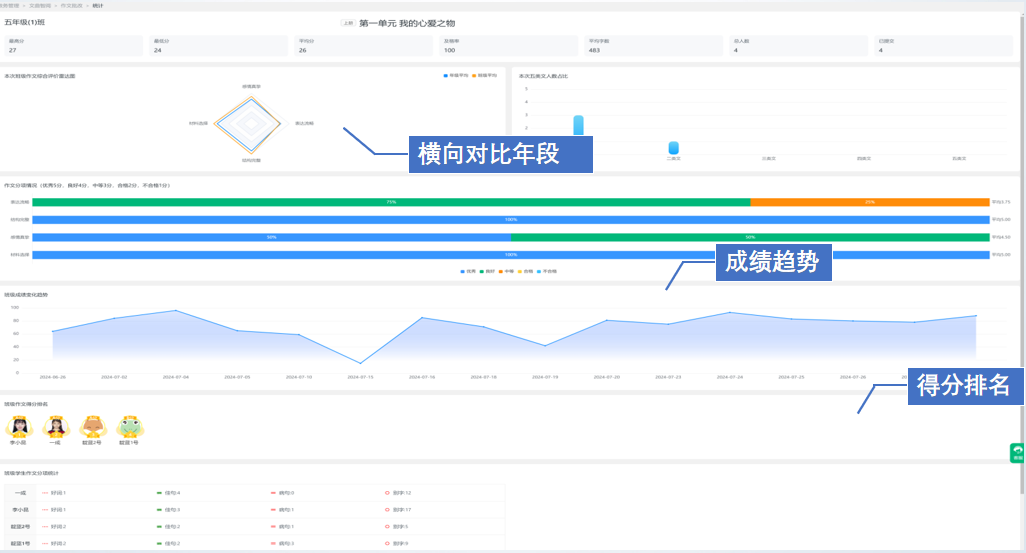This screenshot has width=1026, height=553.
Task: Click the 2024-07-13 low point on trend chart
Action: [x=360, y=363]
